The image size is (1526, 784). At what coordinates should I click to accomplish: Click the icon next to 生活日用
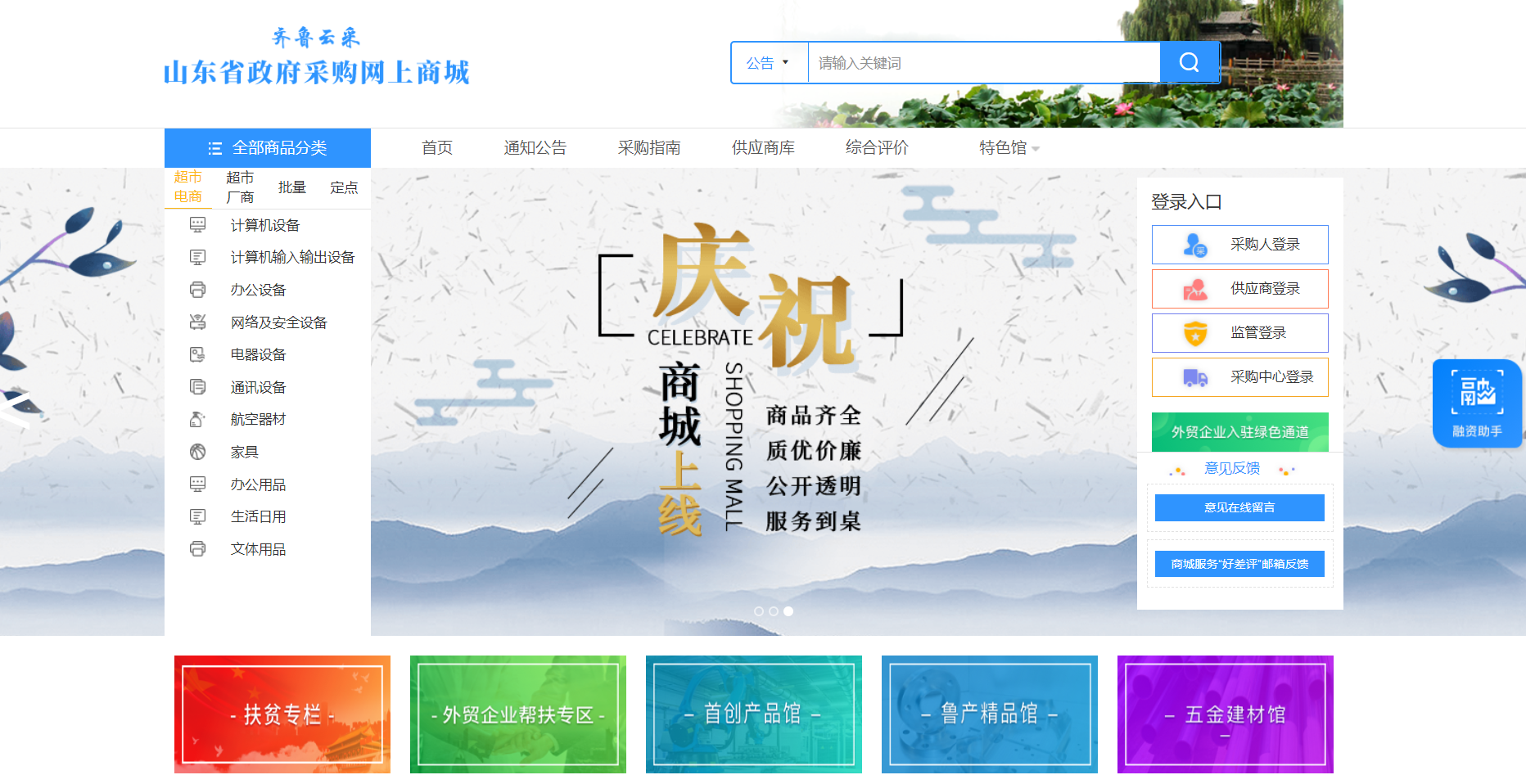pyautogui.click(x=197, y=516)
